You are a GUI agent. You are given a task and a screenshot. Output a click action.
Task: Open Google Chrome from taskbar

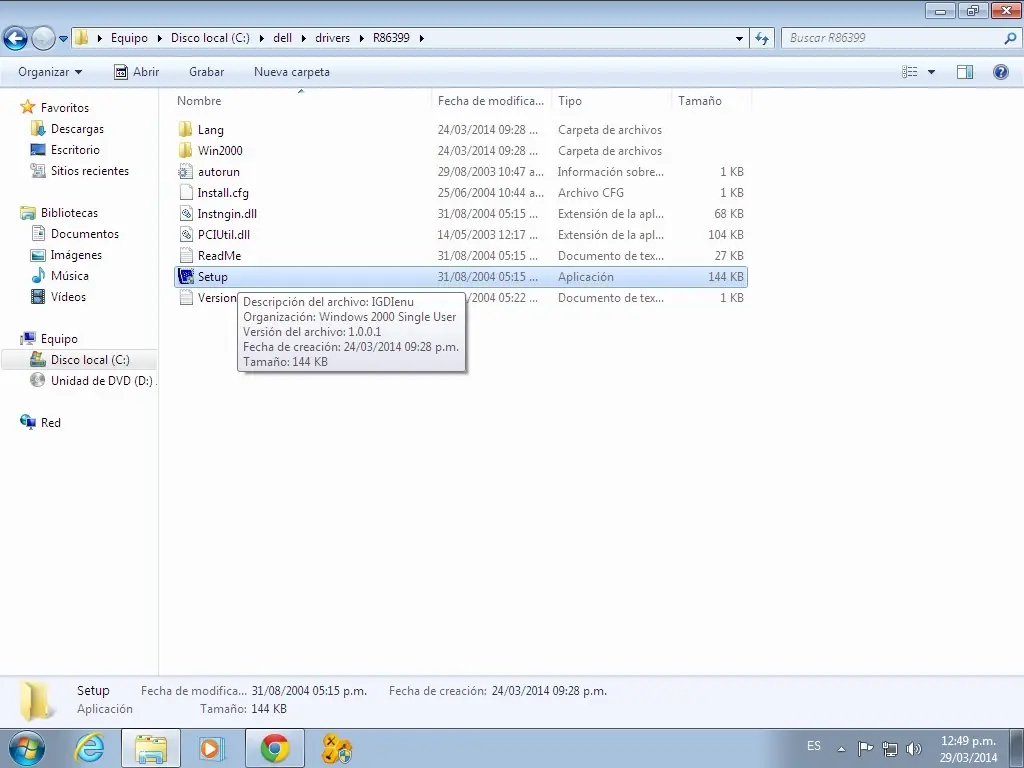tap(275, 748)
